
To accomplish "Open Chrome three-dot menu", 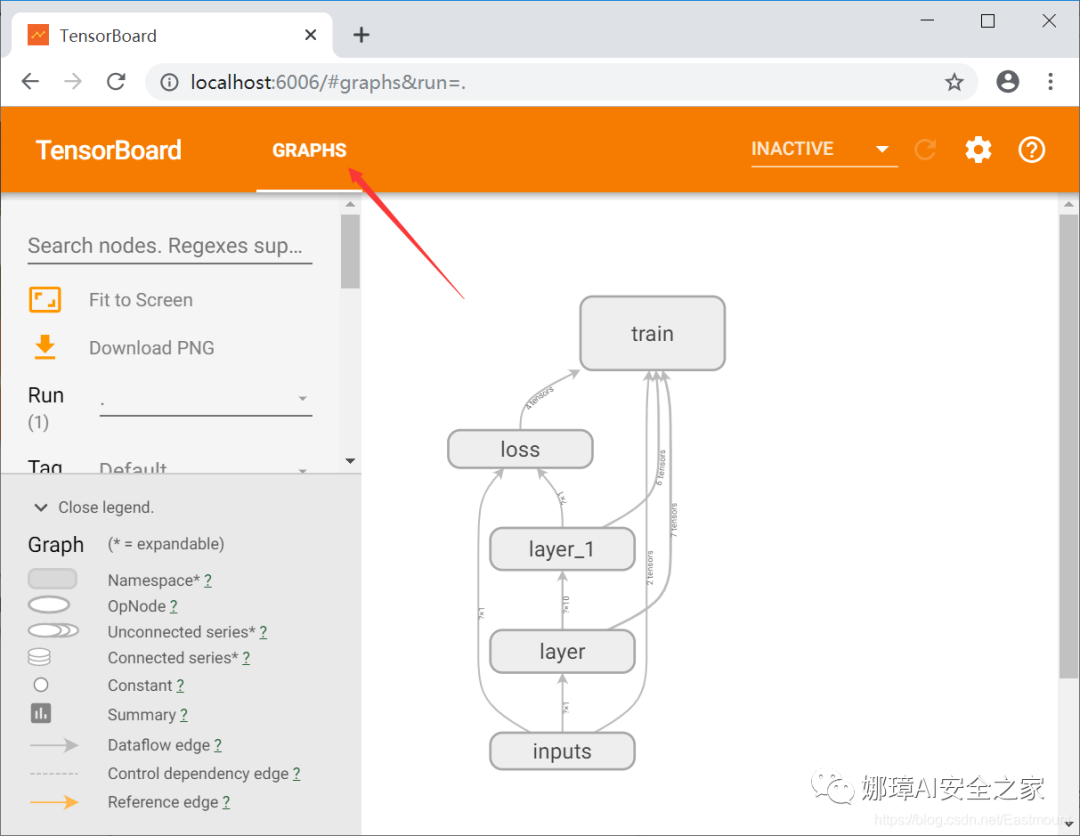I will coord(1050,81).
